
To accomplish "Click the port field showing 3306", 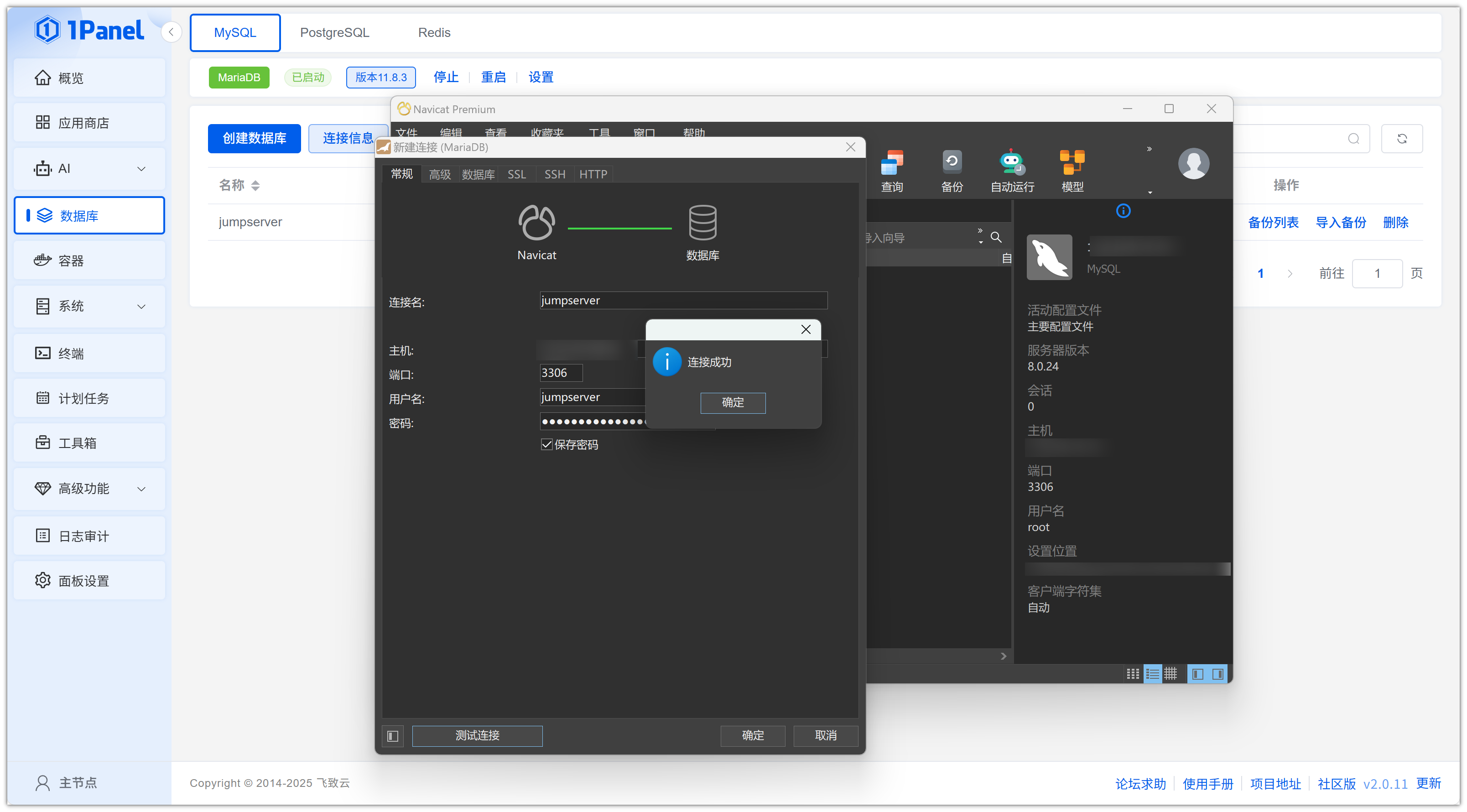I will (x=560, y=373).
